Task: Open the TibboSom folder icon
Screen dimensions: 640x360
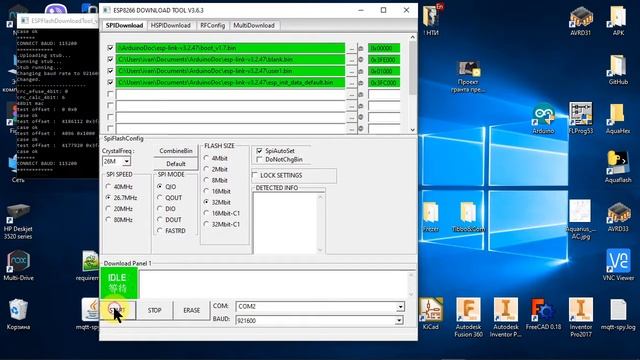Action: [x=468, y=216]
